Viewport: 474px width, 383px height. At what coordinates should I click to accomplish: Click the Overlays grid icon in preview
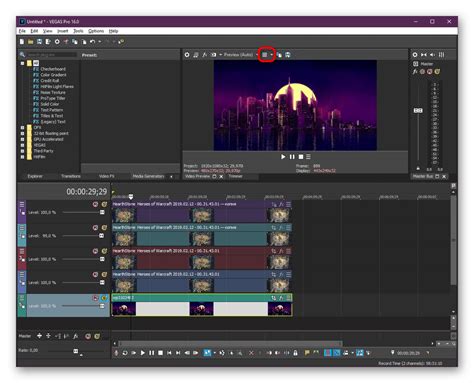pyautogui.click(x=264, y=55)
